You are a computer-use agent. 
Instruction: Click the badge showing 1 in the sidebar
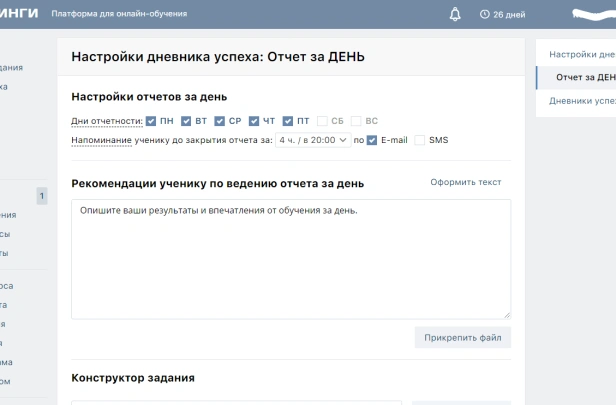coord(41,196)
